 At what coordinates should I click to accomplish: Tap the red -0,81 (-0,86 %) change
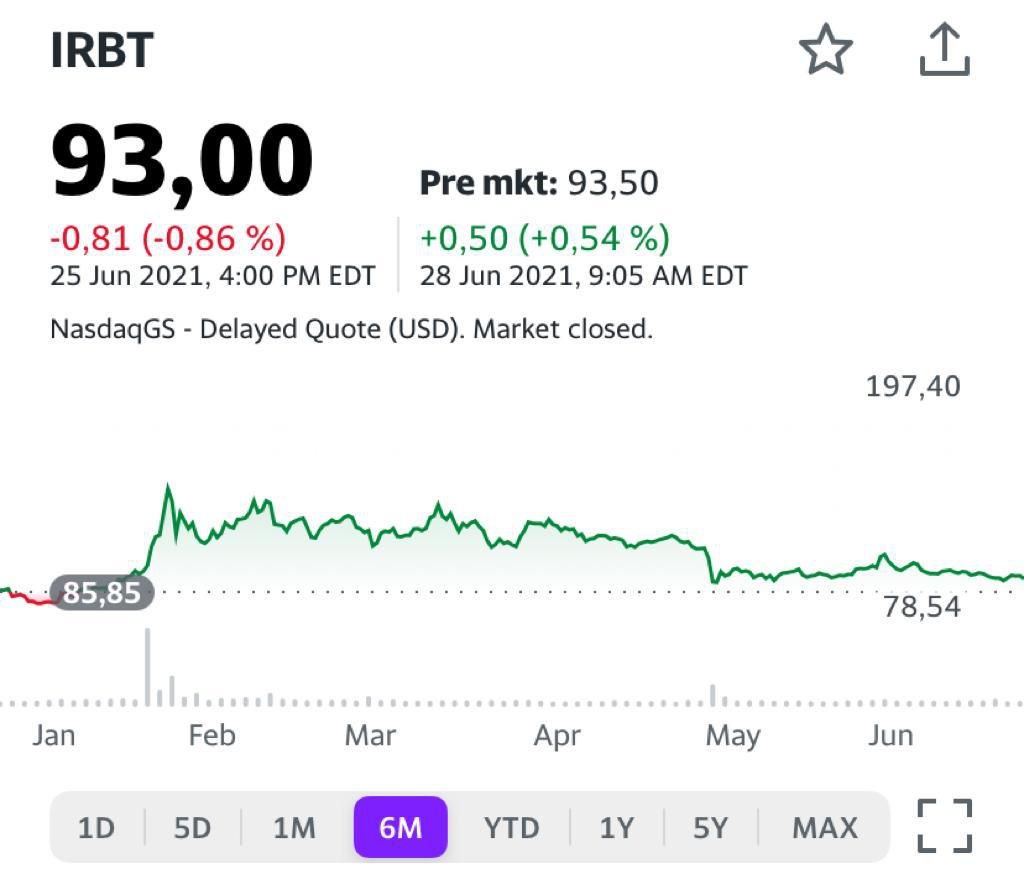168,239
